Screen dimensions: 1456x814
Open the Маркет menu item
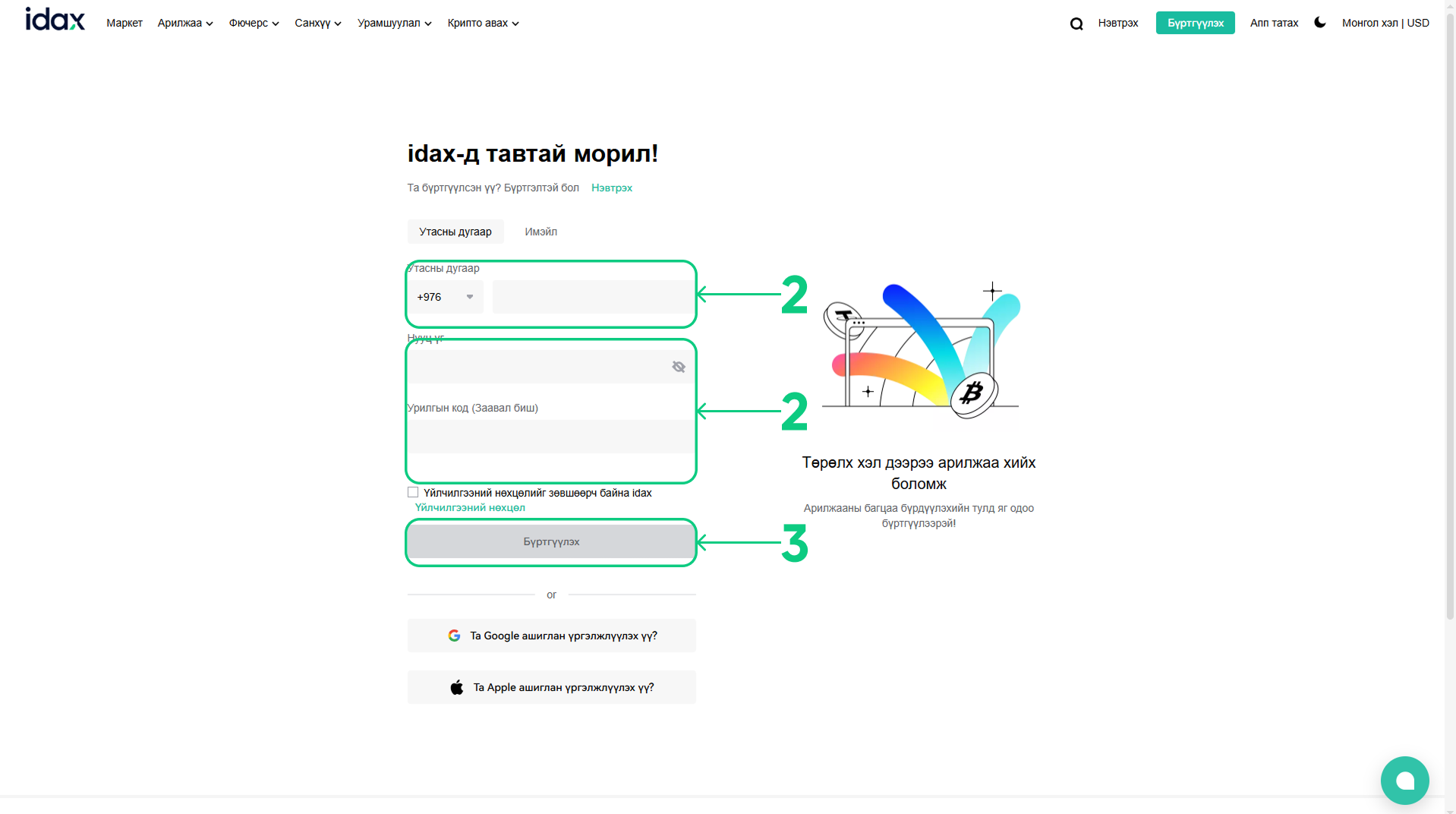point(124,24)
